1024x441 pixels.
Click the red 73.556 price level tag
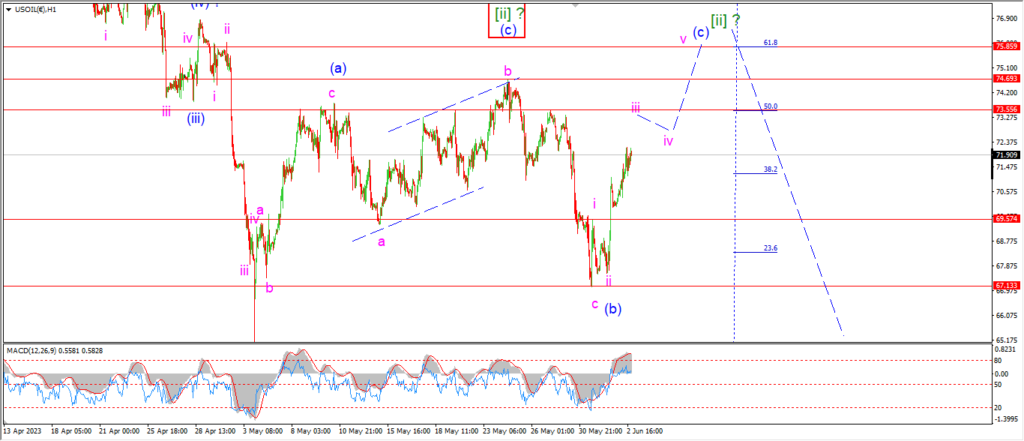tap(1004, 110)
